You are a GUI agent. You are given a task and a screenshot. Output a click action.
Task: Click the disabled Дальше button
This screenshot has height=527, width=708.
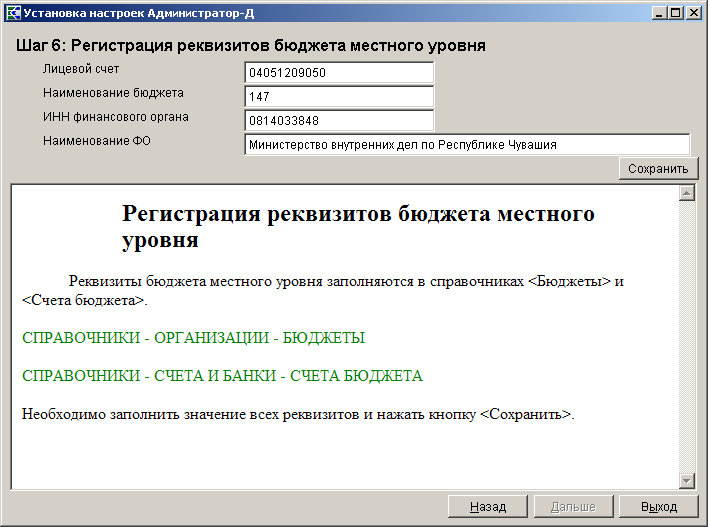pyautogui.click(x=573, y=507)
